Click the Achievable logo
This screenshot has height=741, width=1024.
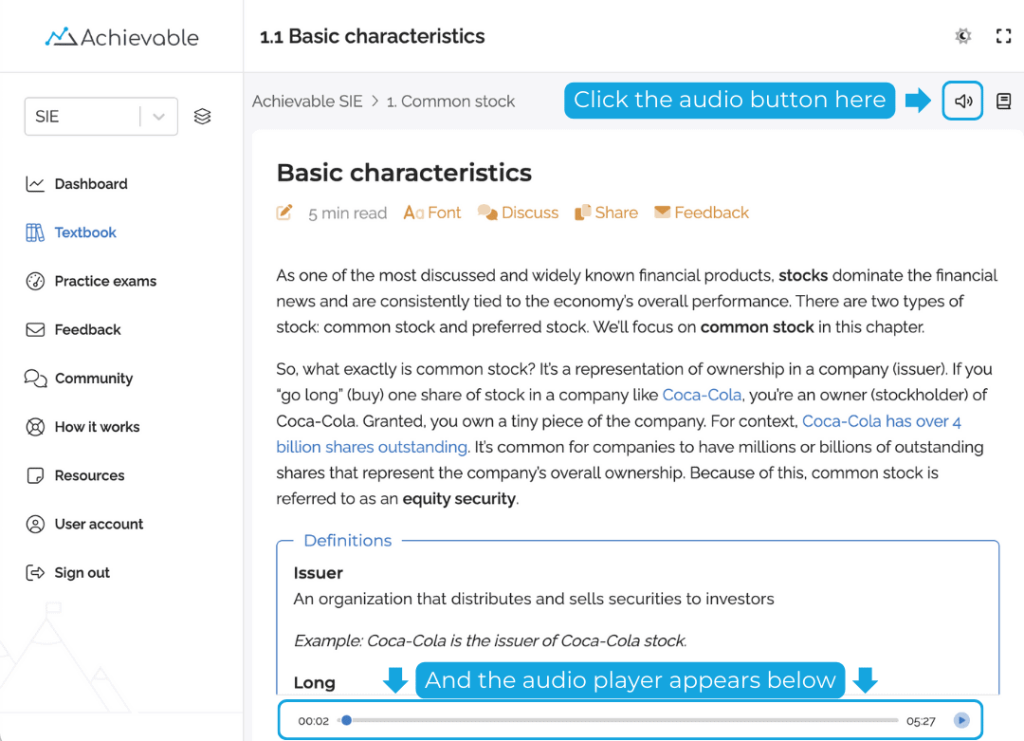pos(120,36)
